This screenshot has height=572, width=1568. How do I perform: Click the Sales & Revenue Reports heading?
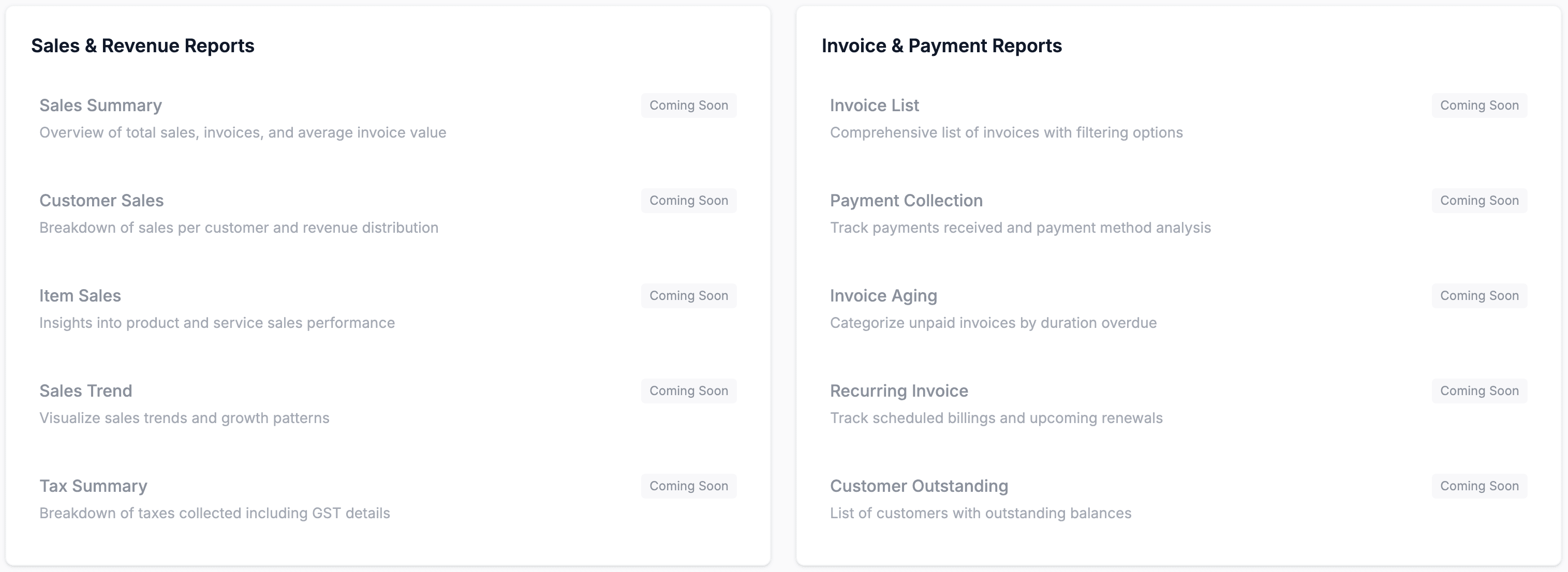(143, 45)
